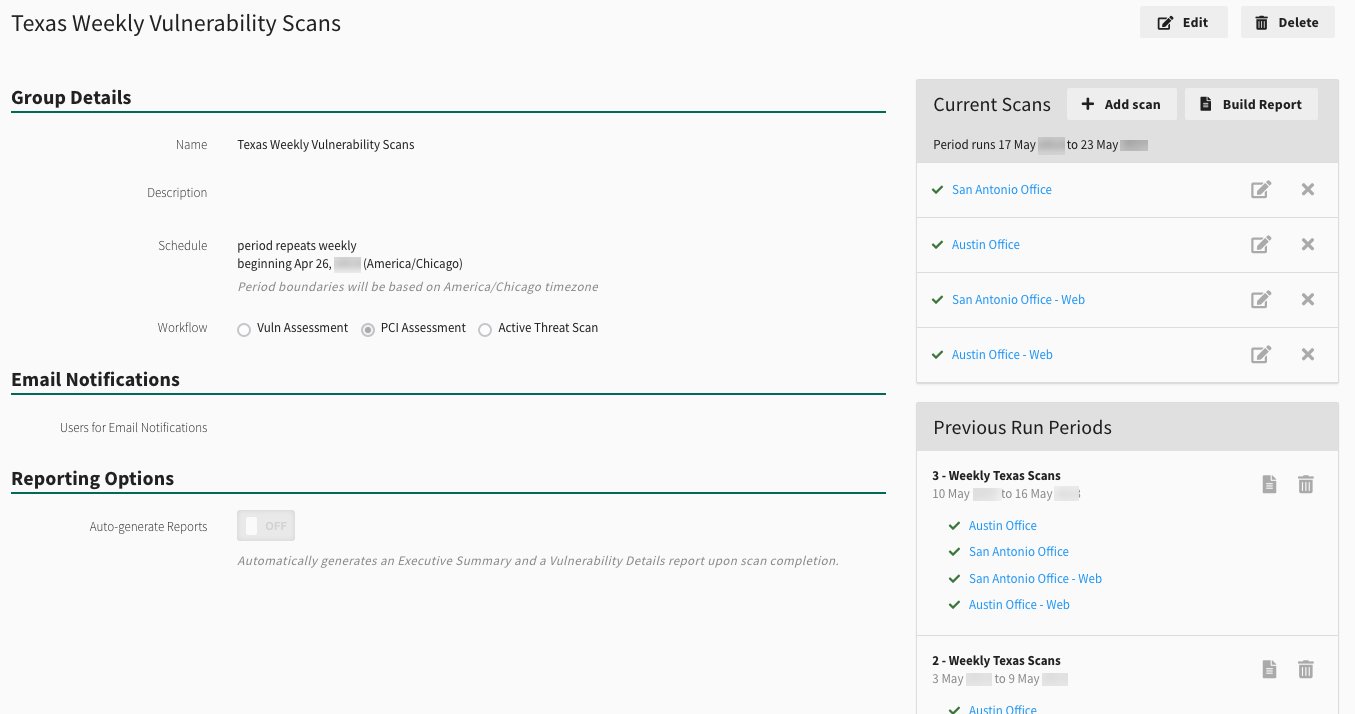Edit the Austin Office current scan
This screenshot has width=1355, height=714.
click(x=1261, y=245)
